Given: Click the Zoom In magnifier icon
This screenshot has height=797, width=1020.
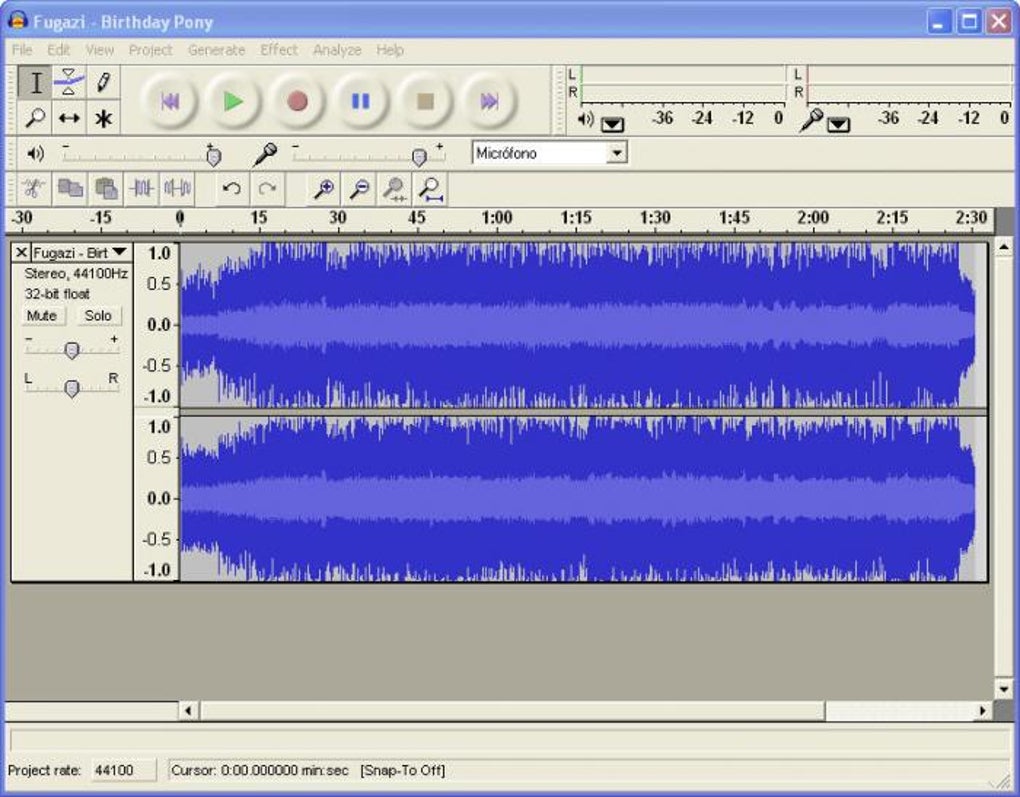Looking at the screenshot, I should [324, 188].
